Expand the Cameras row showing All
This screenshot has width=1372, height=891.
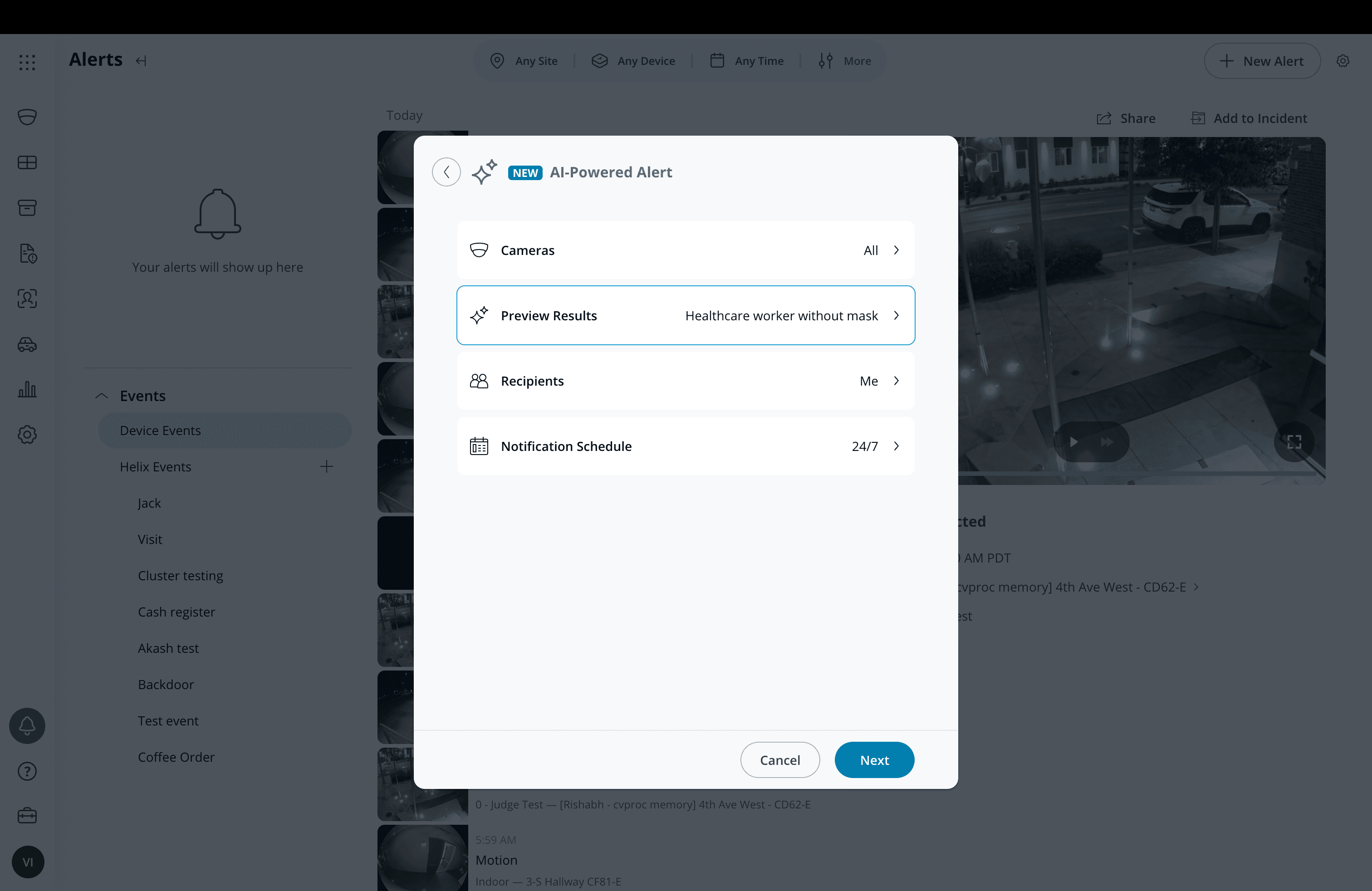coord(686,250)
